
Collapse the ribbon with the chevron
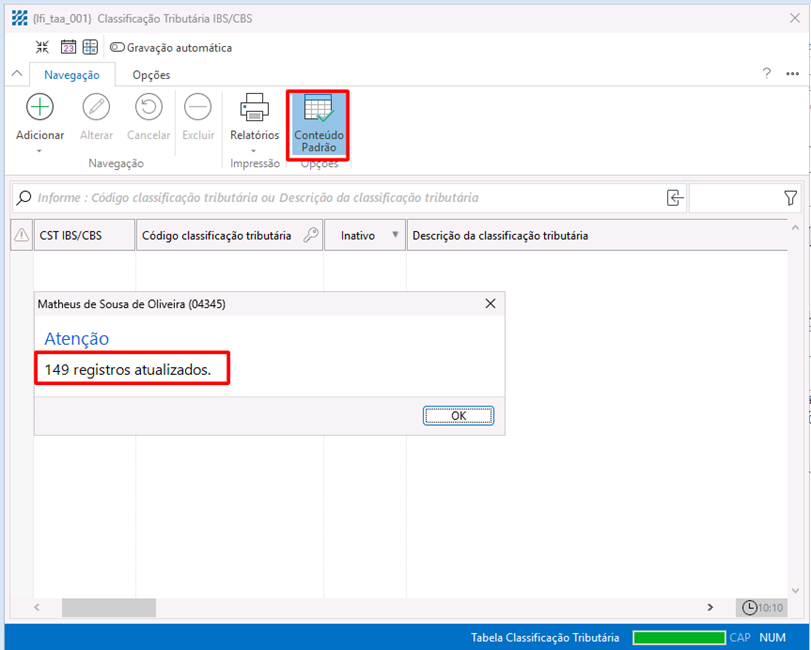point(16,75)
